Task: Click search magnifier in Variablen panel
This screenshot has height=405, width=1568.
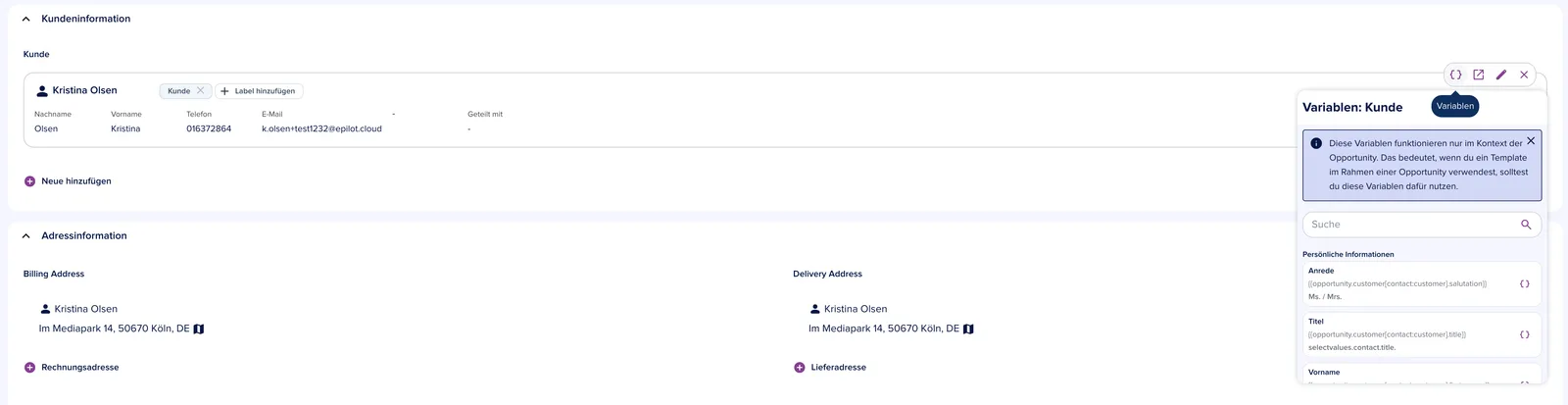Action: [x=1526, y=225]
